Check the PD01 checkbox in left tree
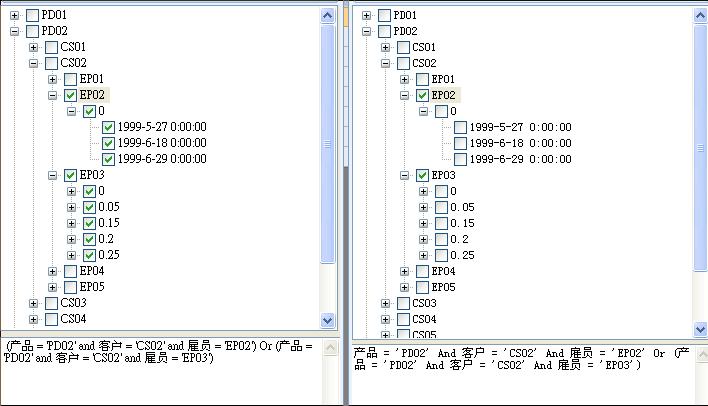The image size is (708, 406). (x=33, y=15)
